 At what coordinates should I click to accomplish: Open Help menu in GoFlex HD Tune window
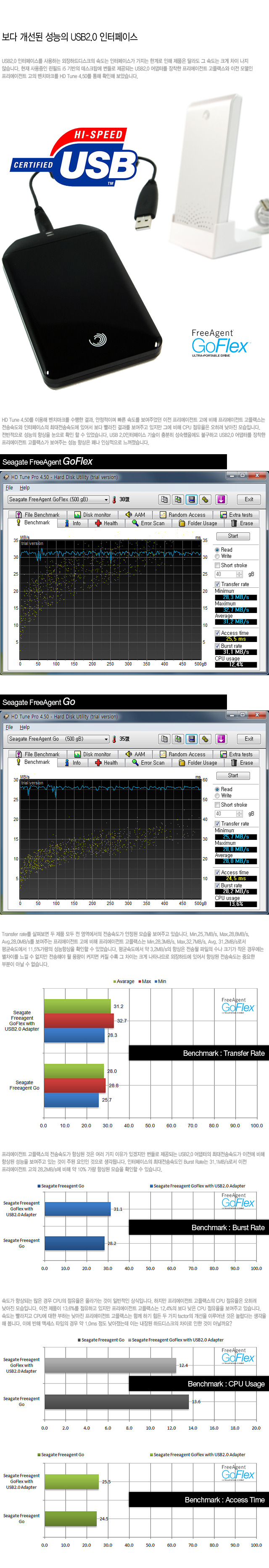click(x=24, y=487)
